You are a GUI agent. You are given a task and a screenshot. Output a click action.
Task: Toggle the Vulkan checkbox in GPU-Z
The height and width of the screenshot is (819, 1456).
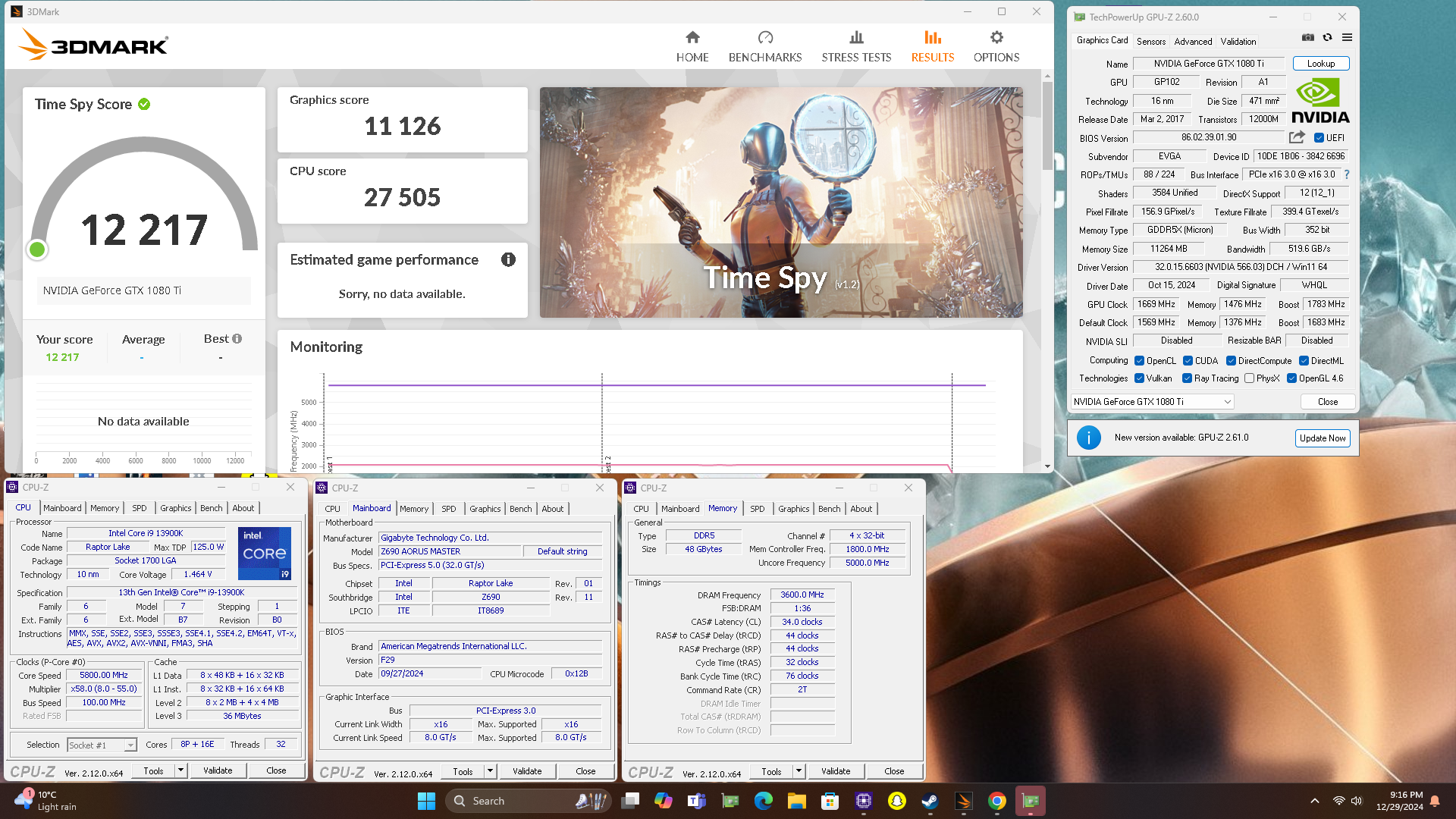click(1140, 378)
